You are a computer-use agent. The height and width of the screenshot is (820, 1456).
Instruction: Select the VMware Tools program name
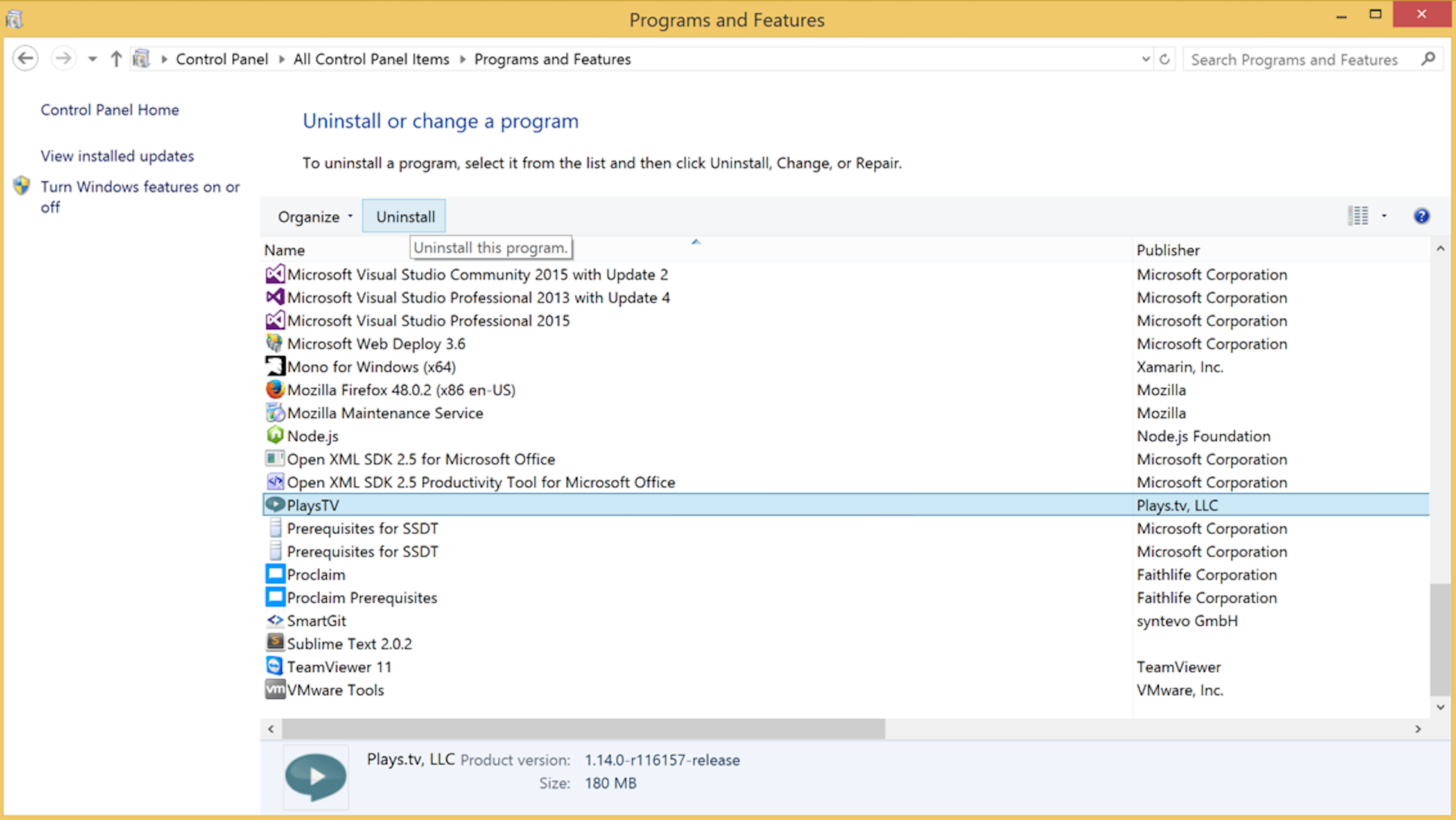335,690
